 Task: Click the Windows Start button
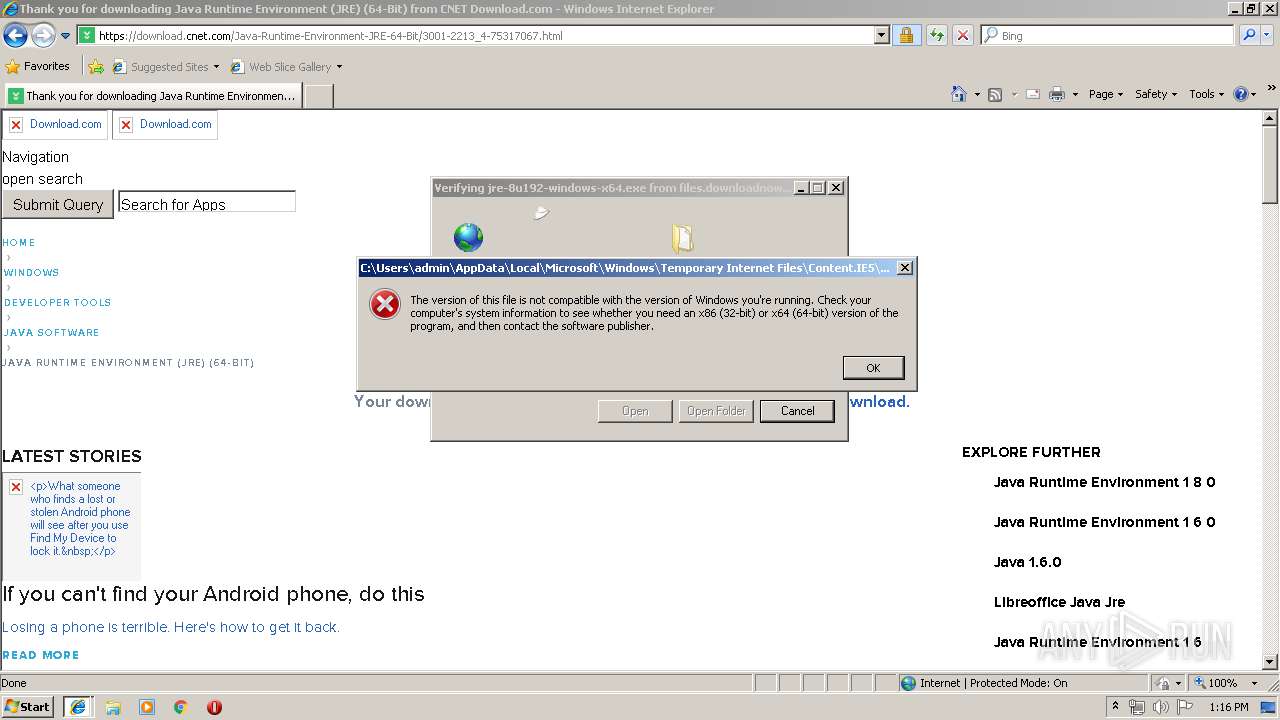tap(27, 707)
